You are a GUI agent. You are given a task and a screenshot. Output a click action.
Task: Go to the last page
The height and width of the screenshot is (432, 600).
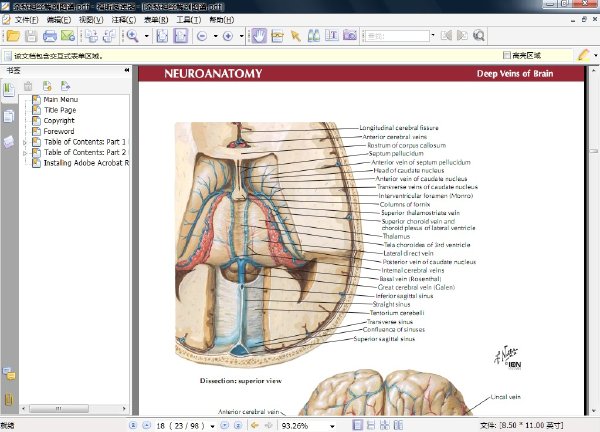tap(238, 425)
